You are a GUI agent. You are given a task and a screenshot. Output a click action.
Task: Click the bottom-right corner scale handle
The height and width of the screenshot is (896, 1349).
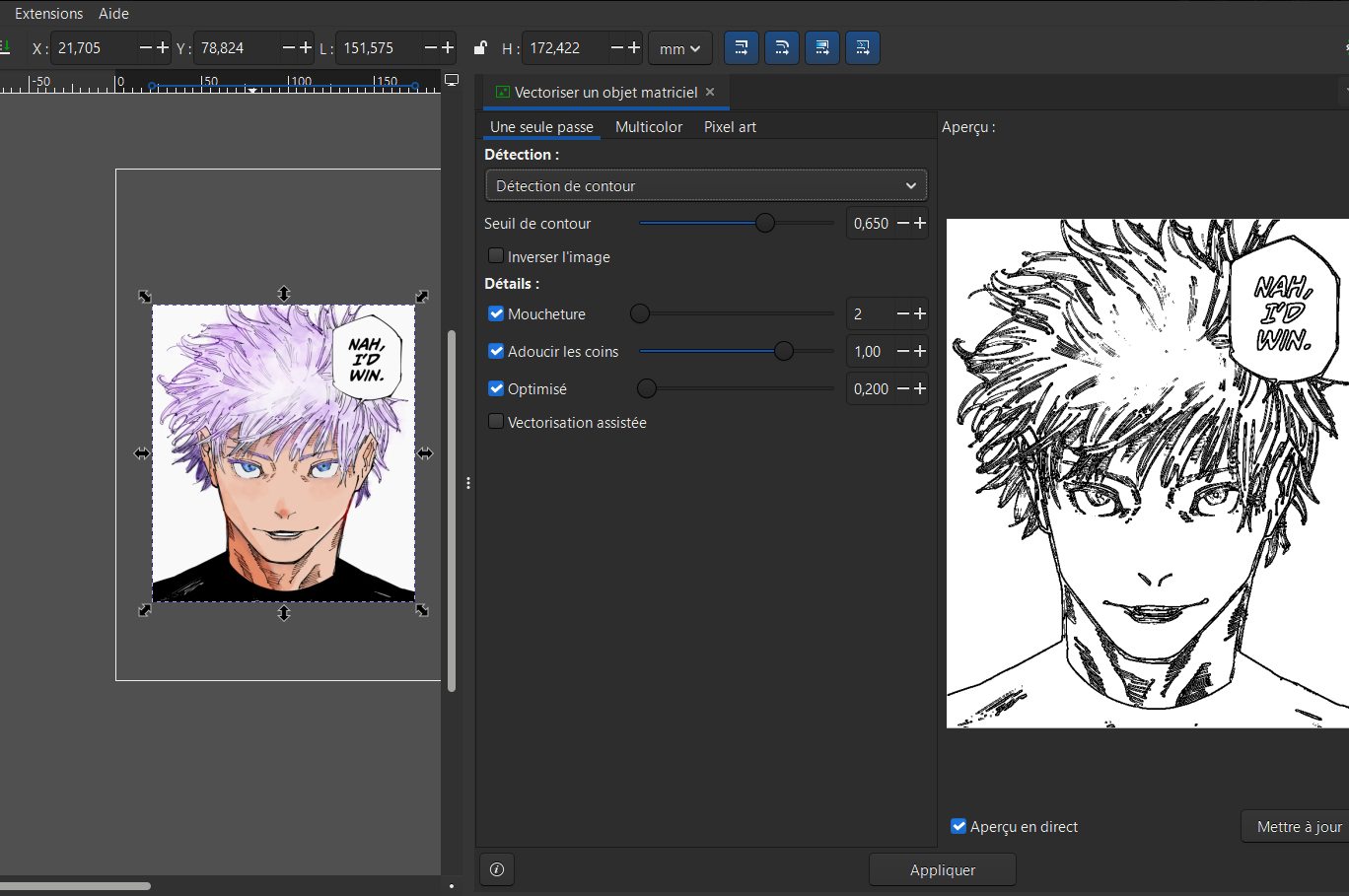(422, 610)
